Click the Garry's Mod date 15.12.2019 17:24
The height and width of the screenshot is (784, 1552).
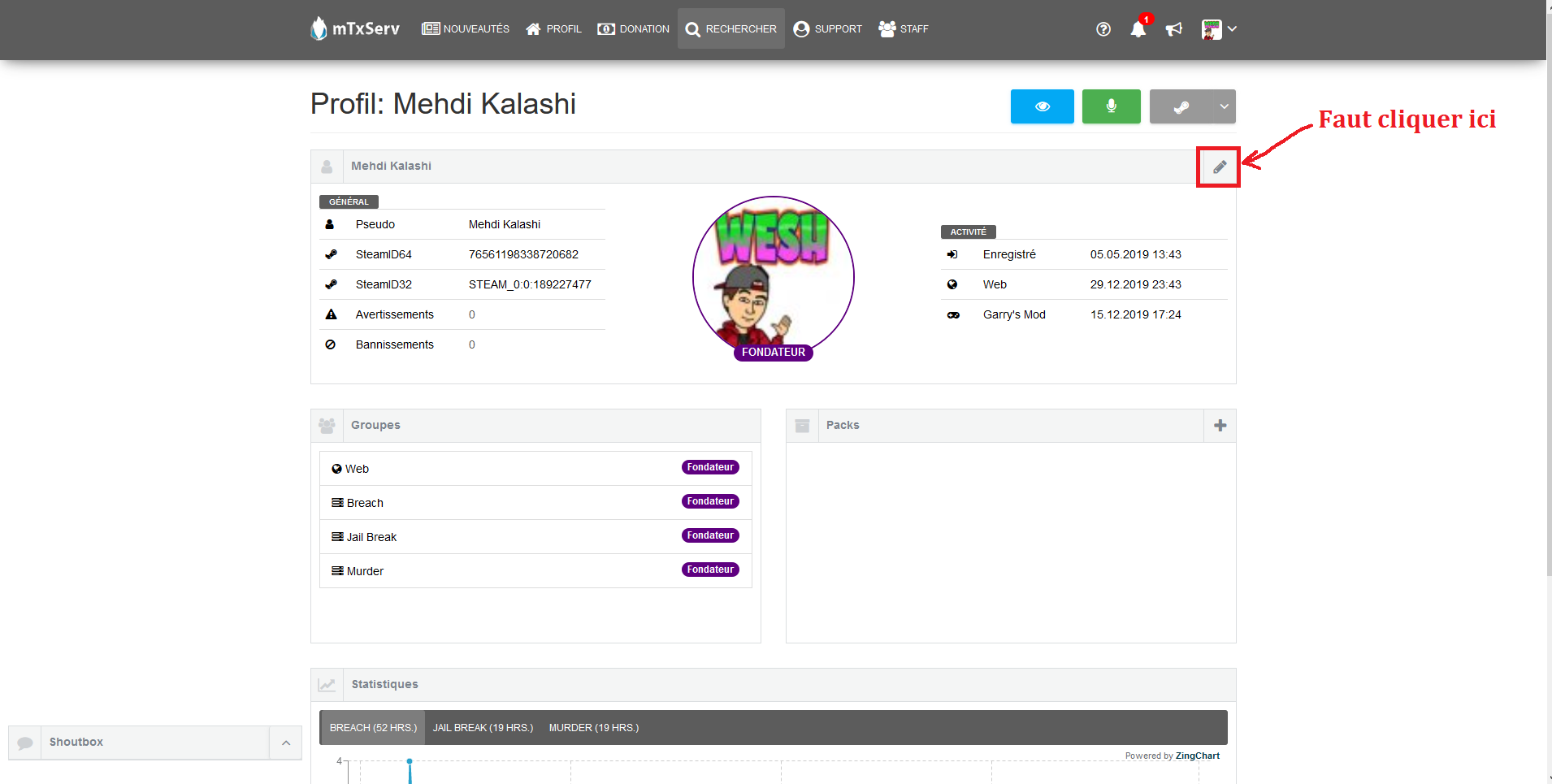1136,314
